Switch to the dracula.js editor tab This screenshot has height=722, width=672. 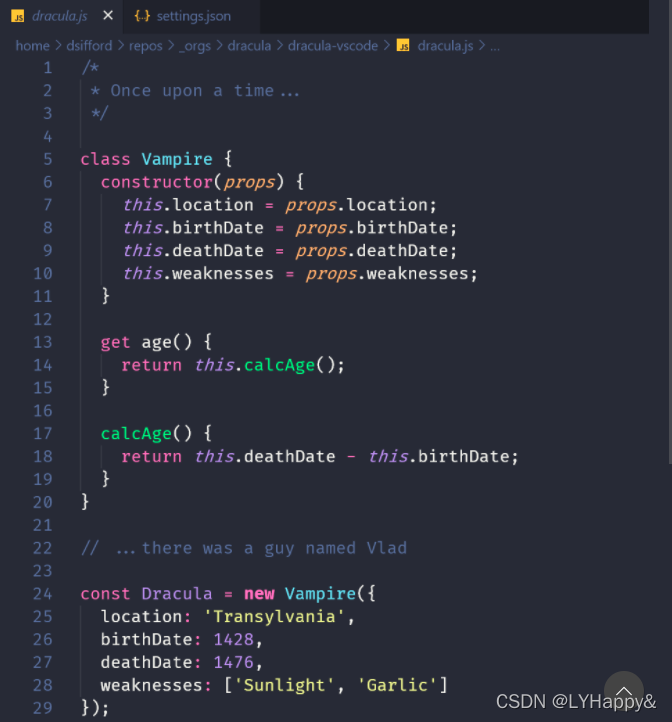click(x=61, y=16)
